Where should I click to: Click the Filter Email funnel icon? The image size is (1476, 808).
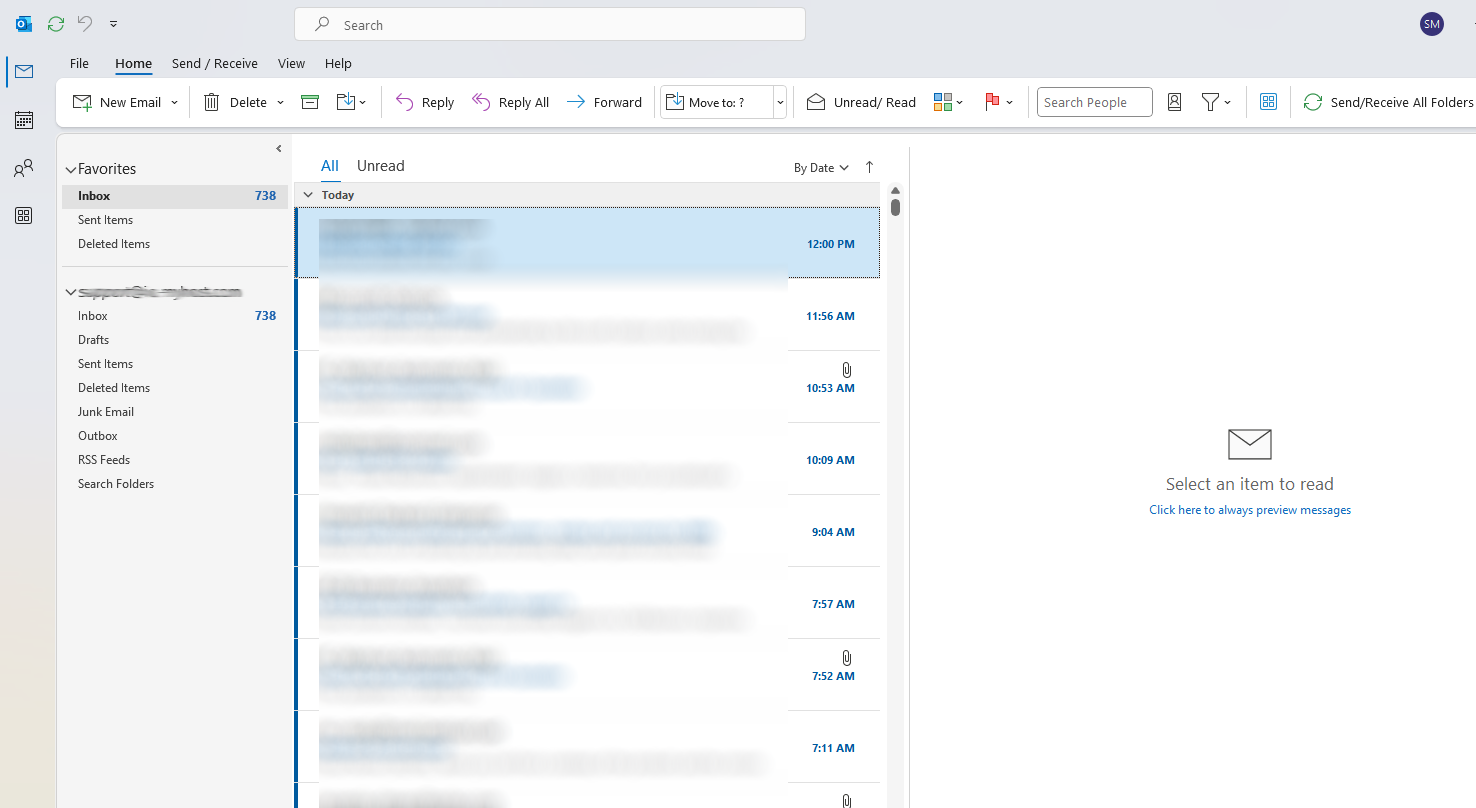point(1211,102)
